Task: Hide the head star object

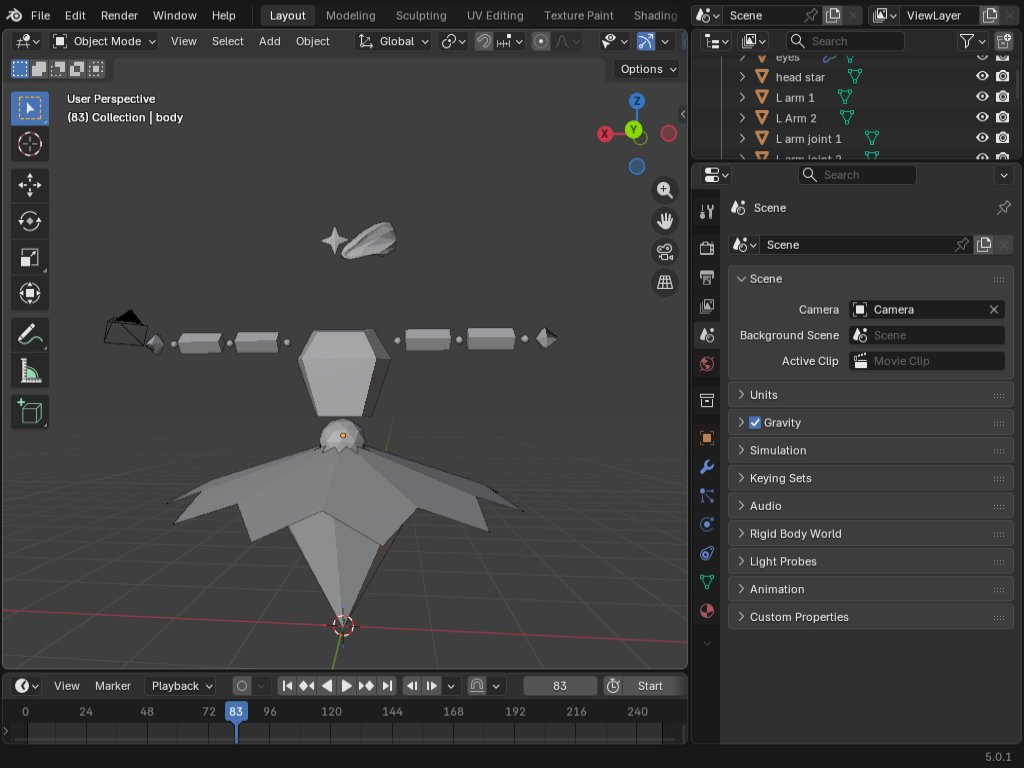Action: coord(982,76)
